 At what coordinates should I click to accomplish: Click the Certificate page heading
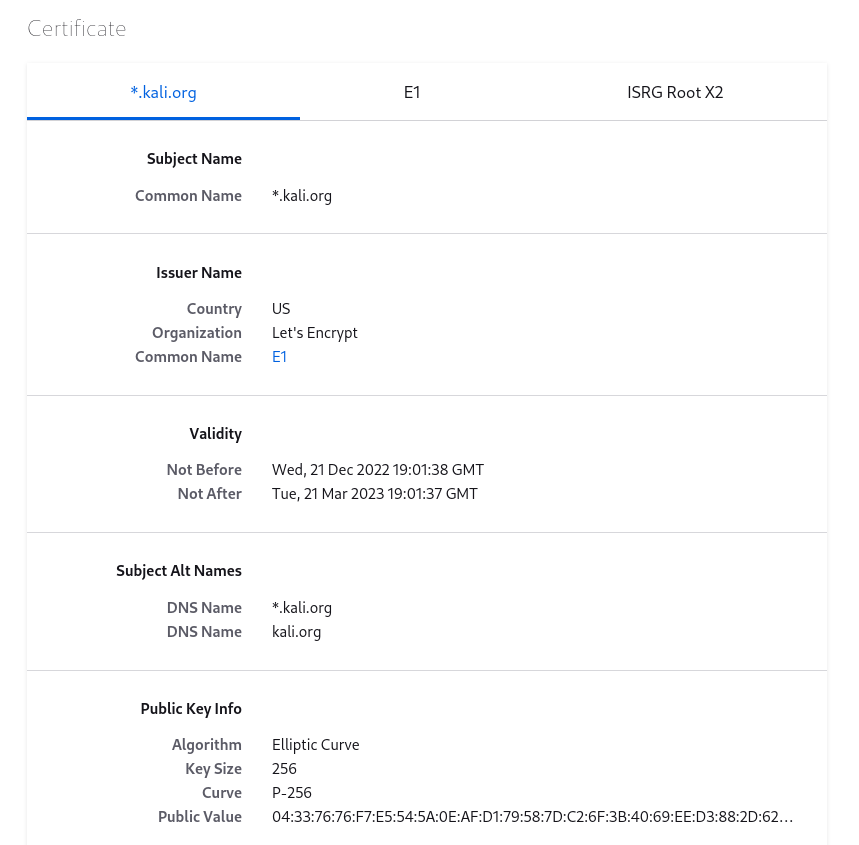77,28
